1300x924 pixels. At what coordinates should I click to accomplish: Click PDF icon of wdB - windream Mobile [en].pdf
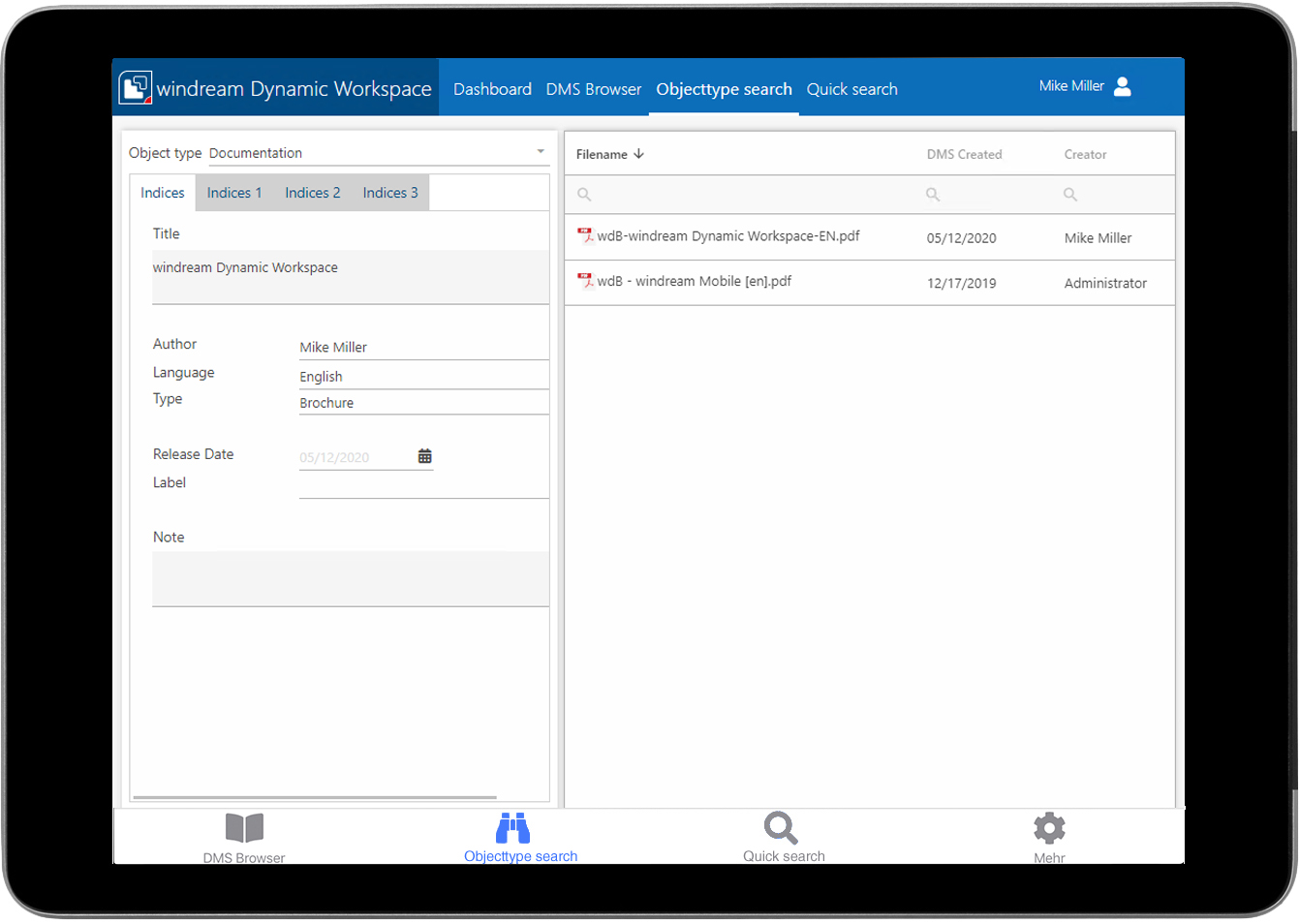point(585,281)
